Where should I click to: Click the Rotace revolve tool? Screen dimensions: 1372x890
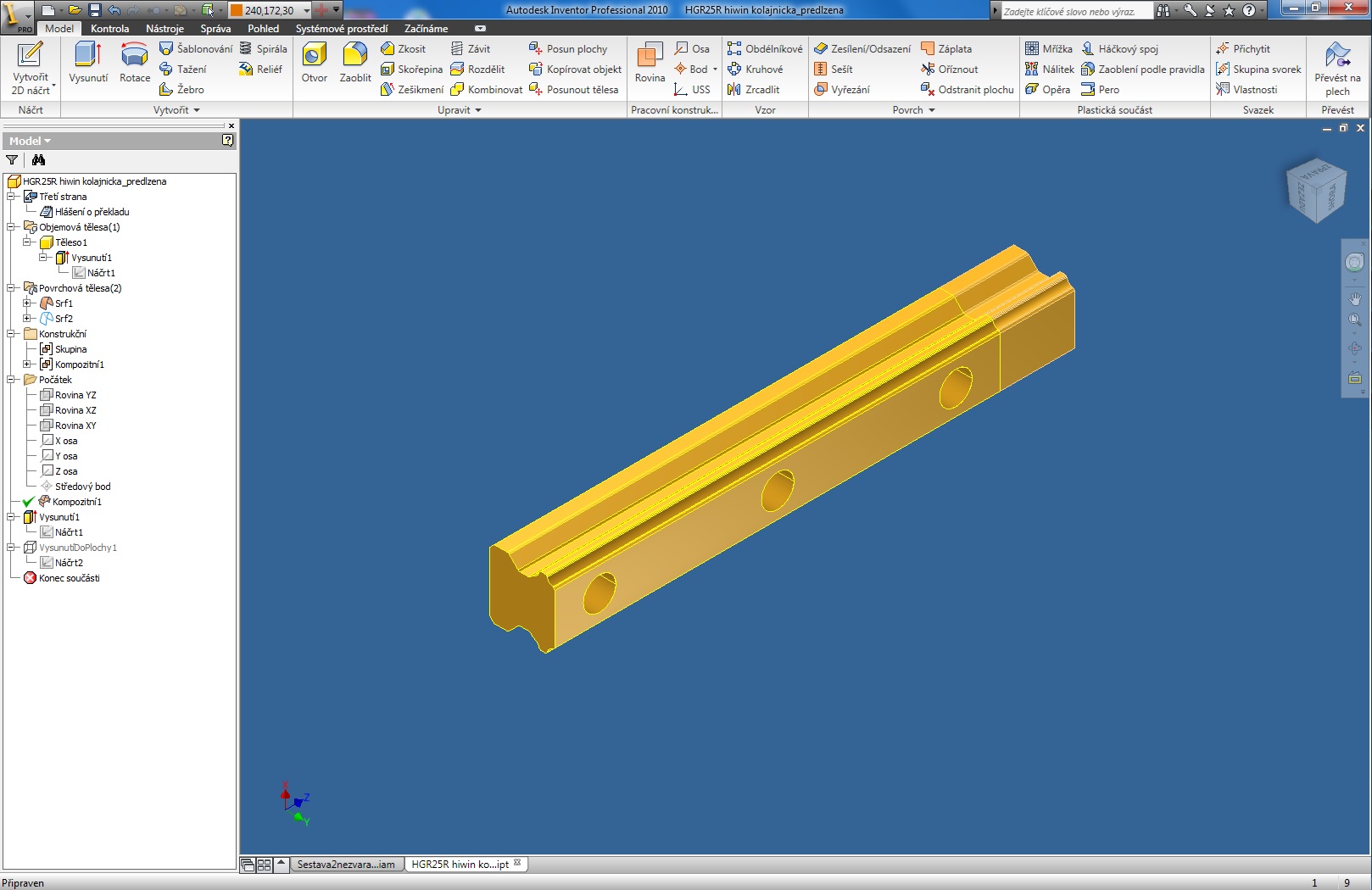click(135, 64)
